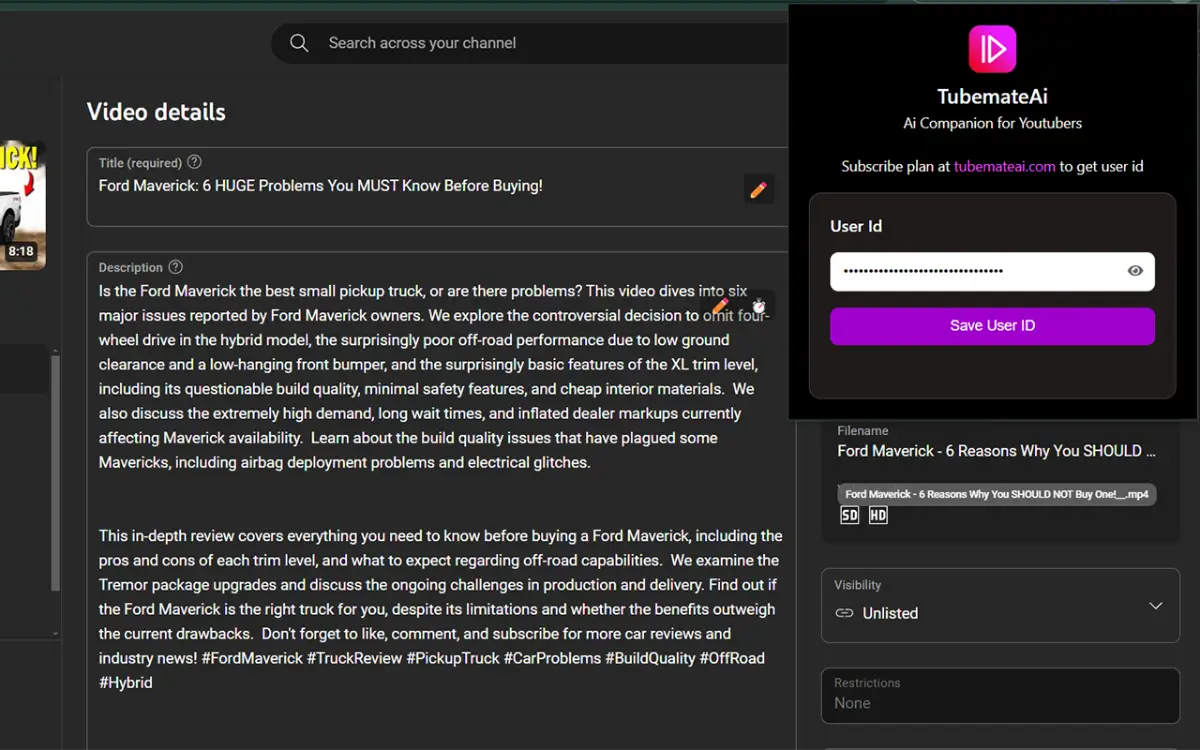Click the pencil icon beside the title

pos(758,189)
